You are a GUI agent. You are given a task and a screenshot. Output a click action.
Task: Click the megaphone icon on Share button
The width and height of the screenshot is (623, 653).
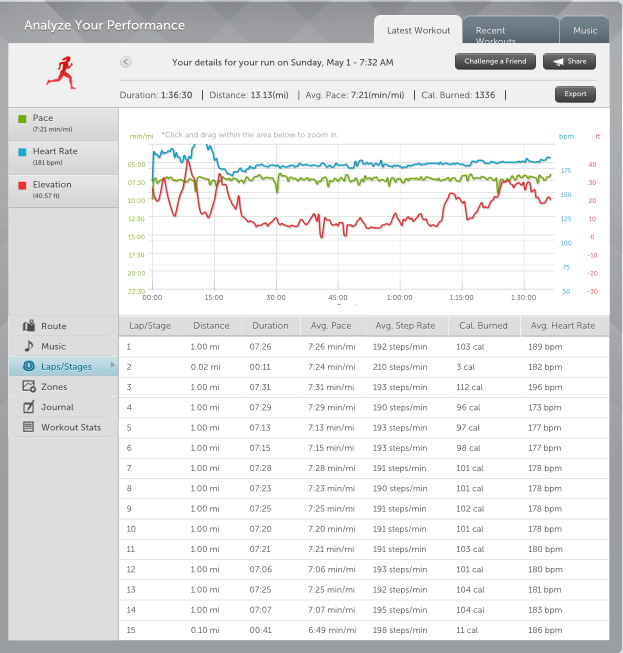(558, 62)
